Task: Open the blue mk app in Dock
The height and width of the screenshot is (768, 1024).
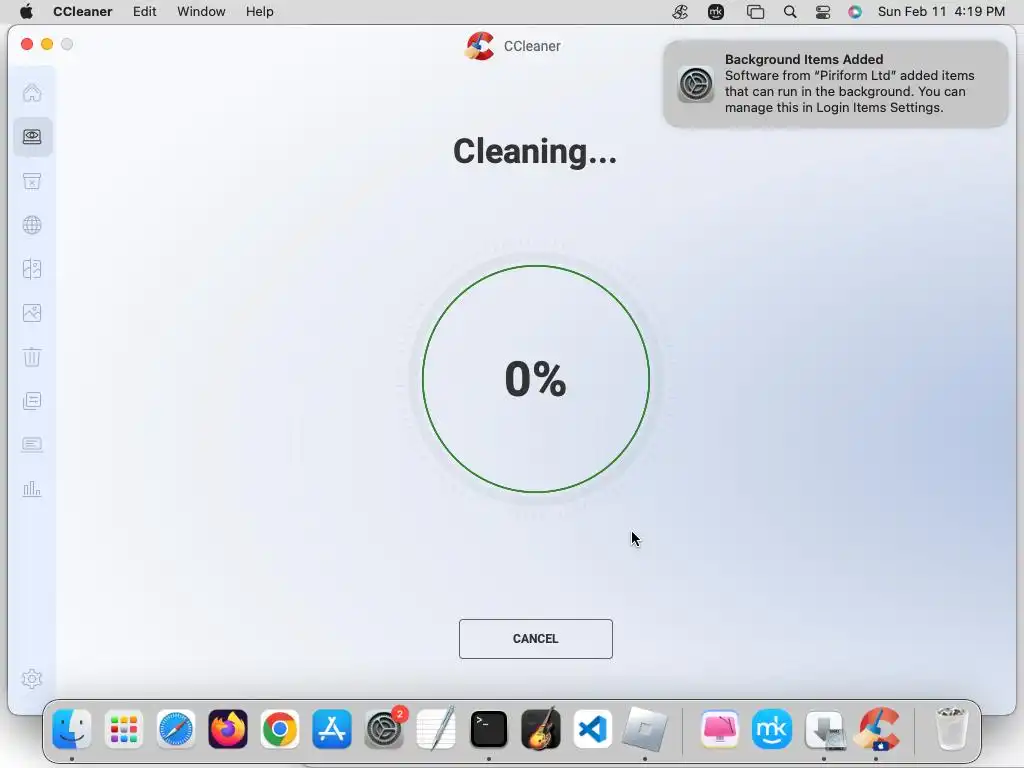Action: tap(772, 729)
